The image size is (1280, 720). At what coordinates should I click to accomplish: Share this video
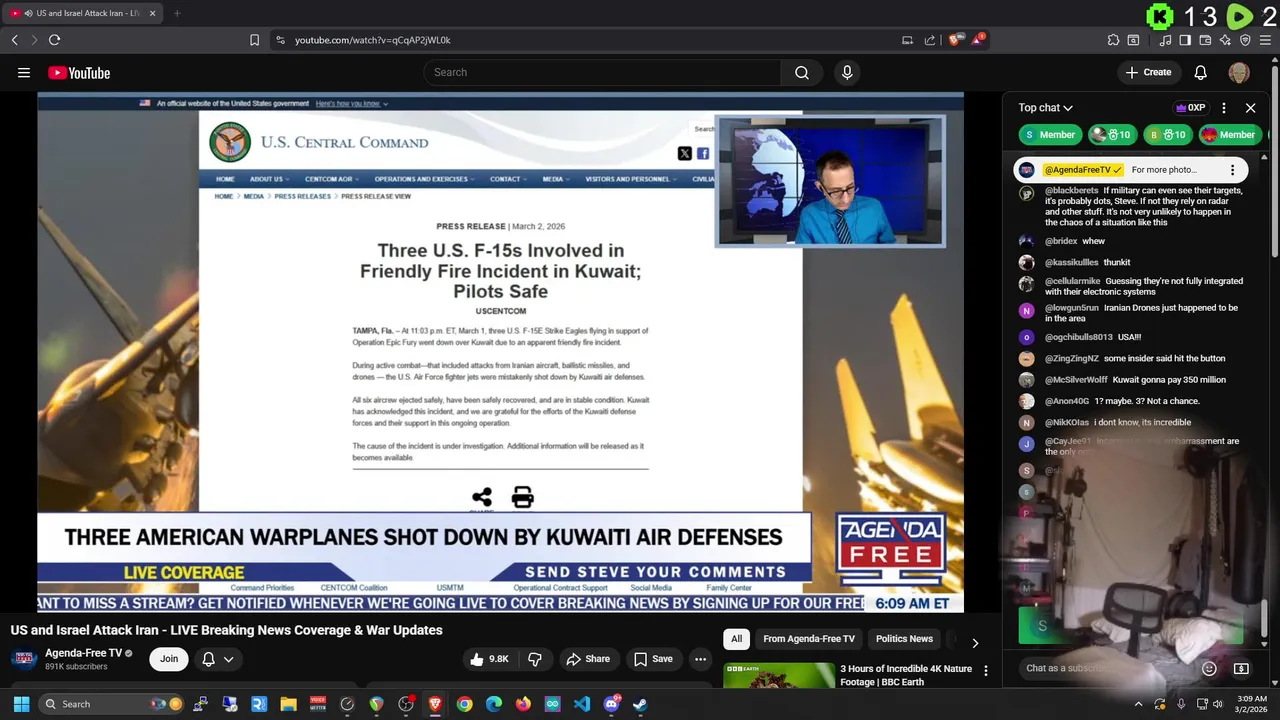coord(588,659)
